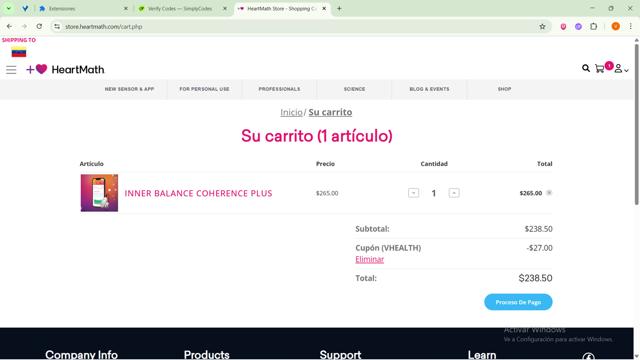The image size is (640, 360).
Task: Open FOR PERSONAL USE menu
Action: (x=204, y=89)
